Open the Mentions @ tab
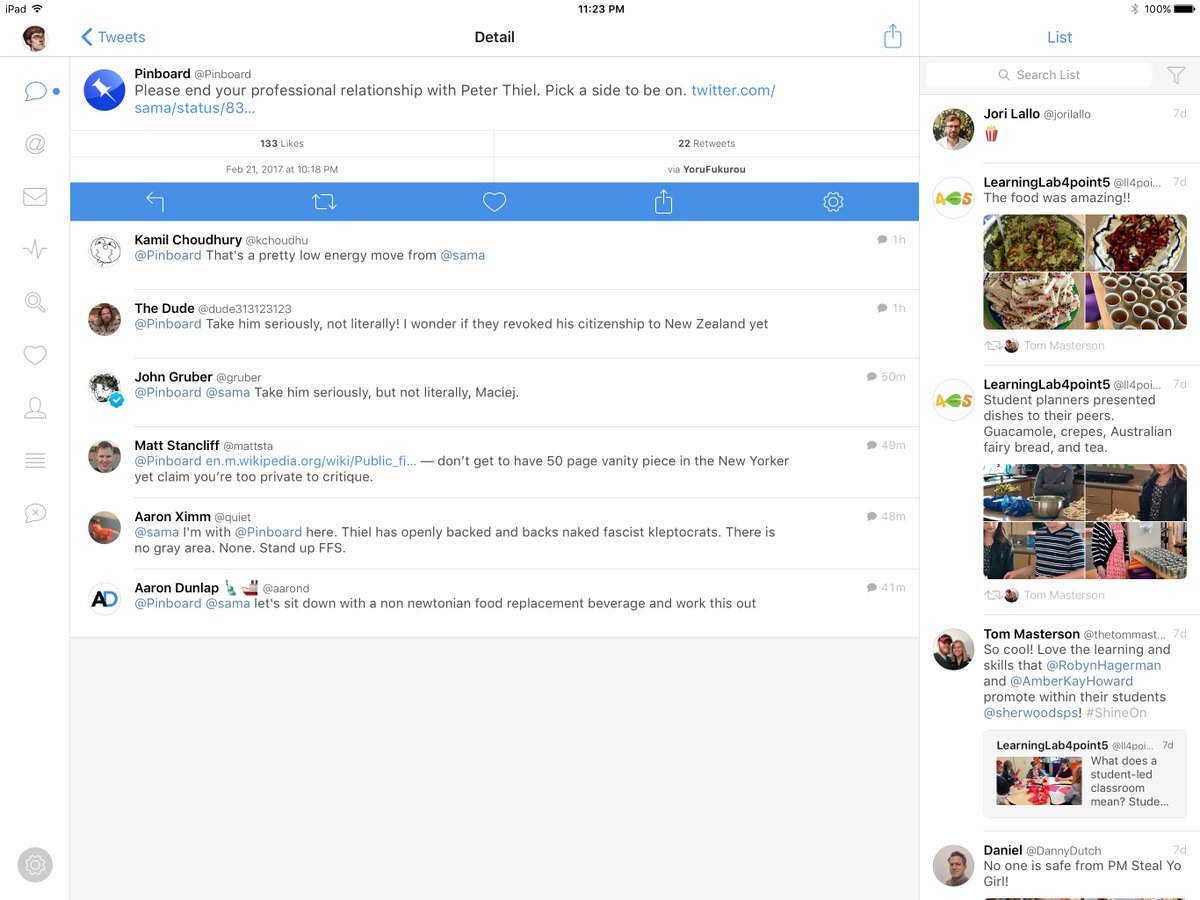Image resolution: width=1200 pixels, height=900 pixels. tap(35, 144)
